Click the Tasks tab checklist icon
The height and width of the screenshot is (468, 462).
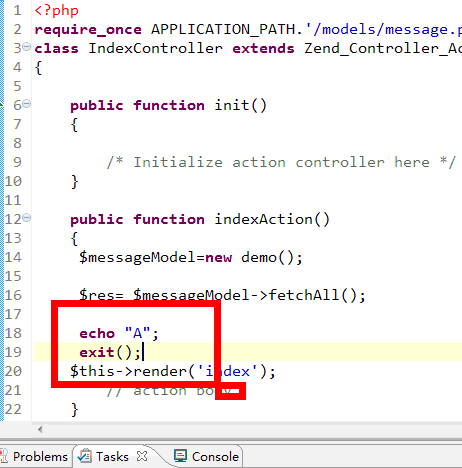pos(85,456)
